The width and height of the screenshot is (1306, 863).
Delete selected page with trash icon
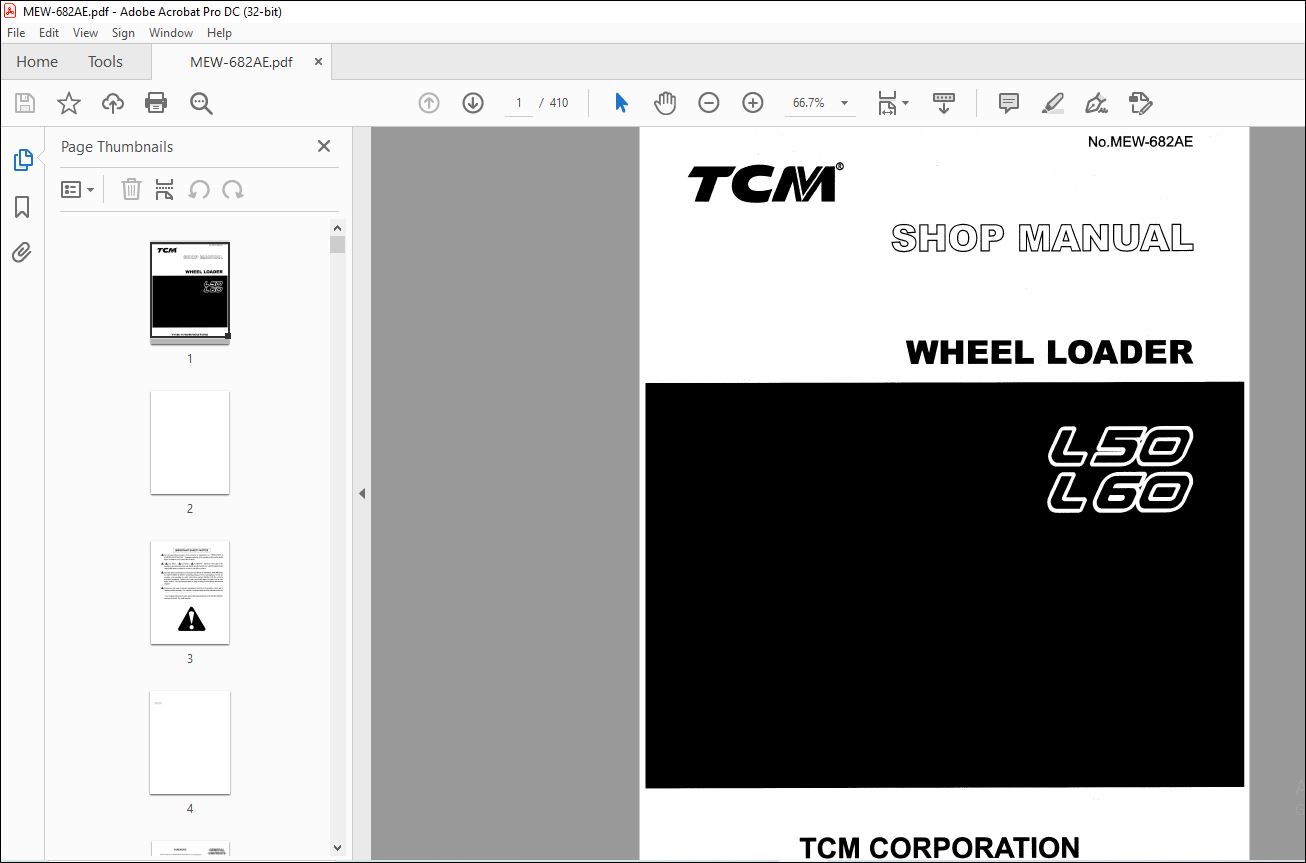coord(131,190)
